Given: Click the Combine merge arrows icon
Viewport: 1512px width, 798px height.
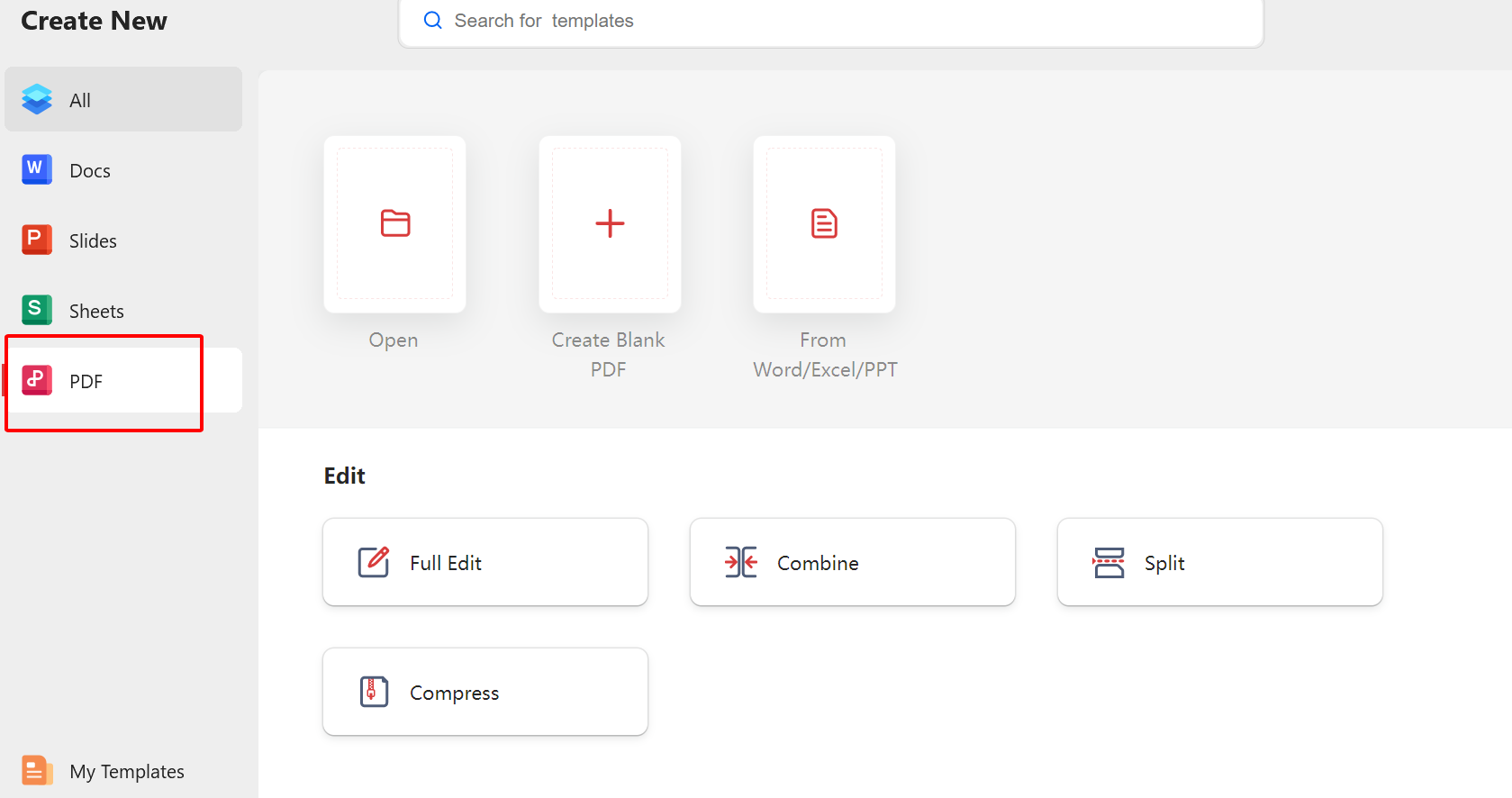Looking at the screenshot, I should point(741,562).
